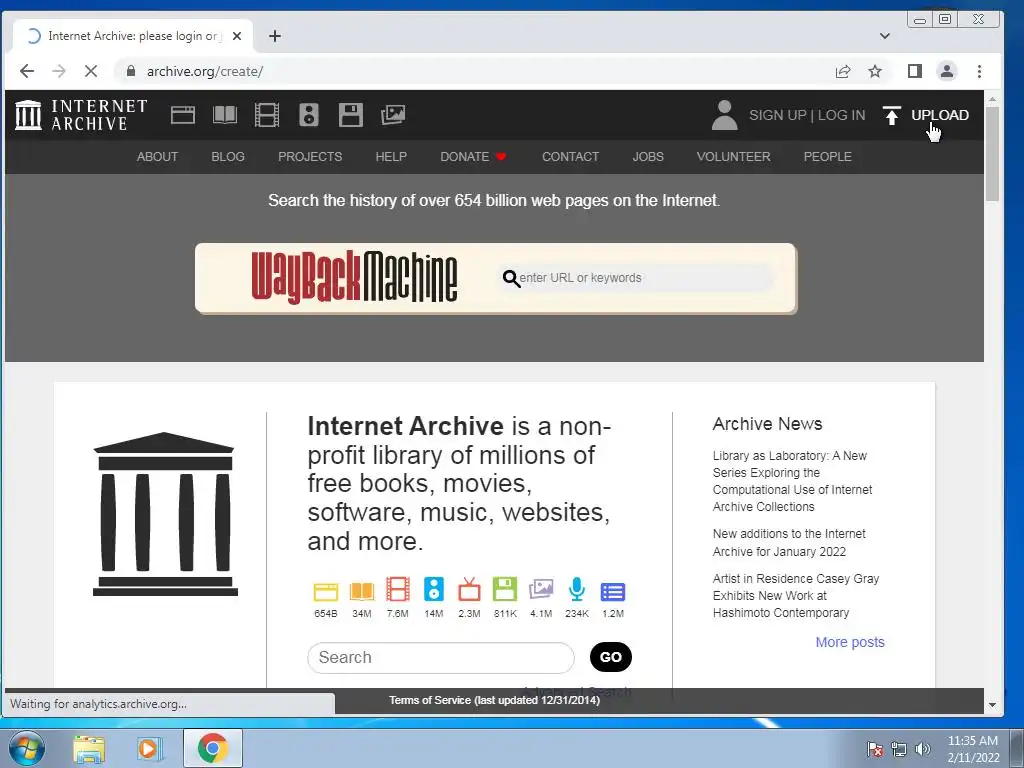
Task: Click the volume speaker tray icon
Action: [923, 749]
